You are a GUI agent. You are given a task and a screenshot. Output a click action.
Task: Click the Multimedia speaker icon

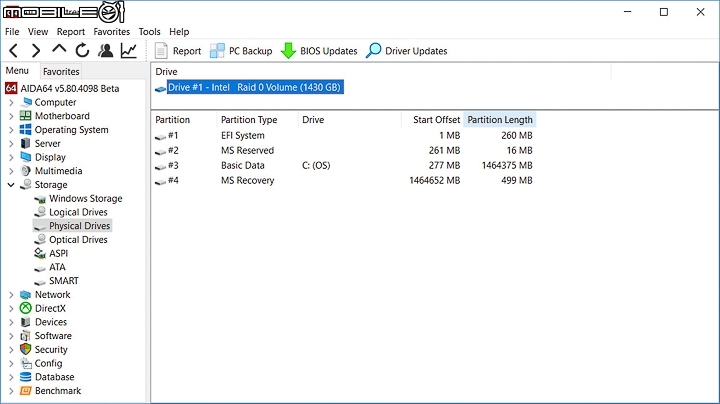pyautogui.click(x=26, y=171)
